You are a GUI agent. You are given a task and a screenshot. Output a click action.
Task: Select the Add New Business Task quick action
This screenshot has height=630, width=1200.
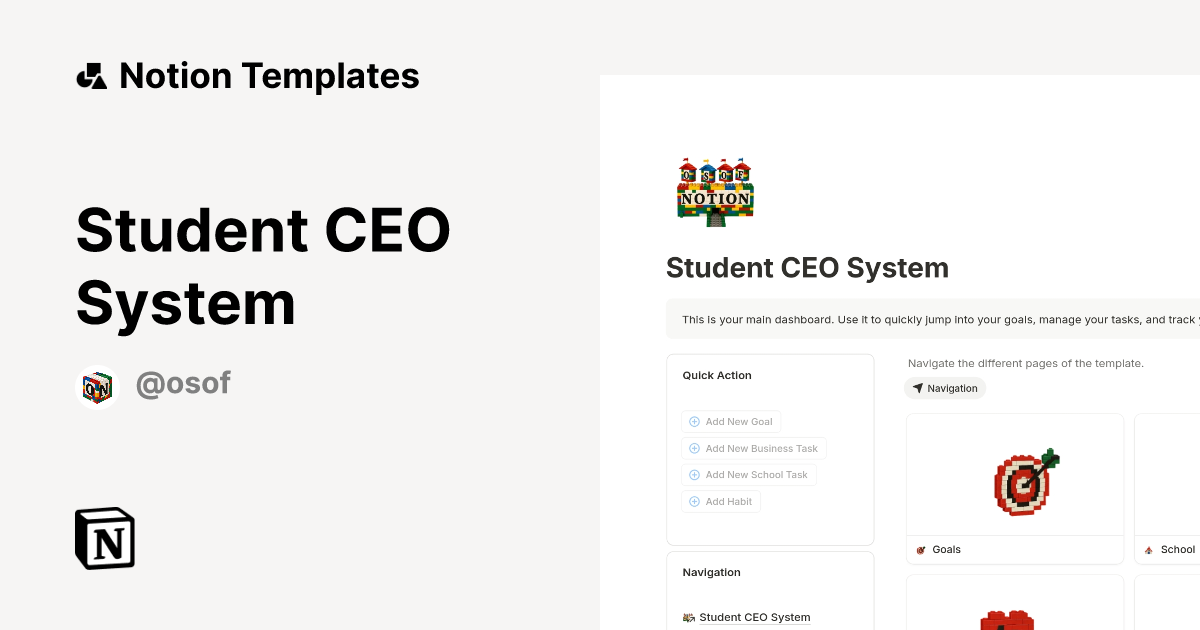(754, 448)
